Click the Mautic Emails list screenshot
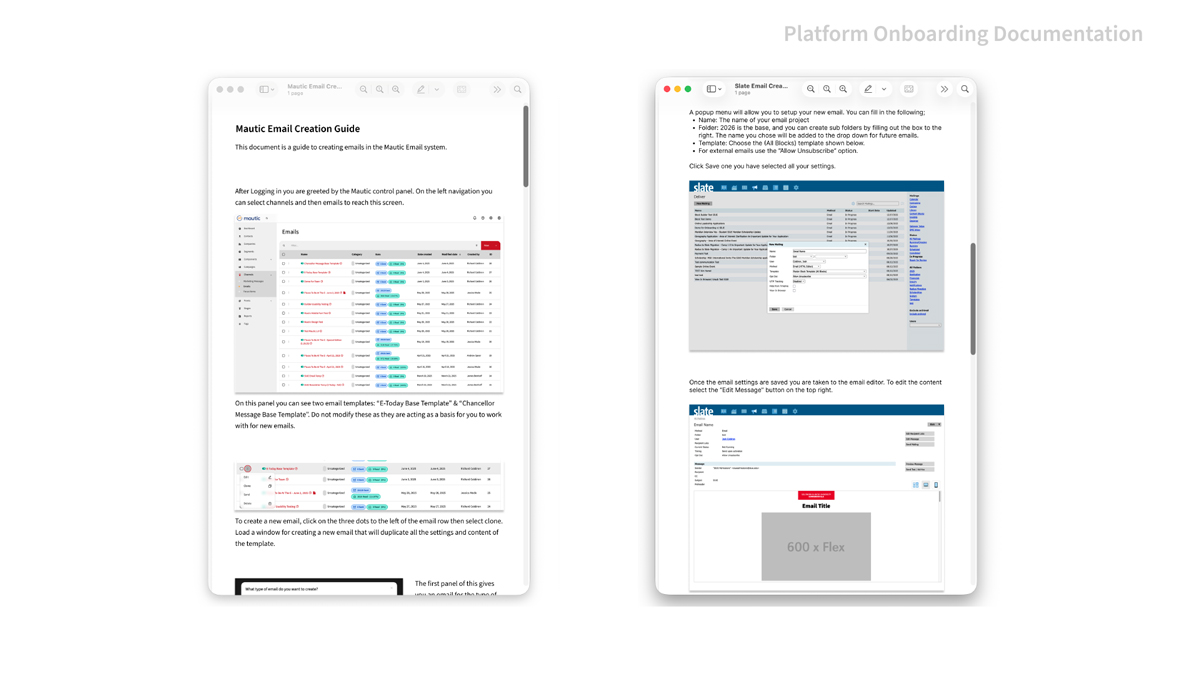Viewport: 1200px width, 675px height. pyautogui.click(x=369, y=301)
